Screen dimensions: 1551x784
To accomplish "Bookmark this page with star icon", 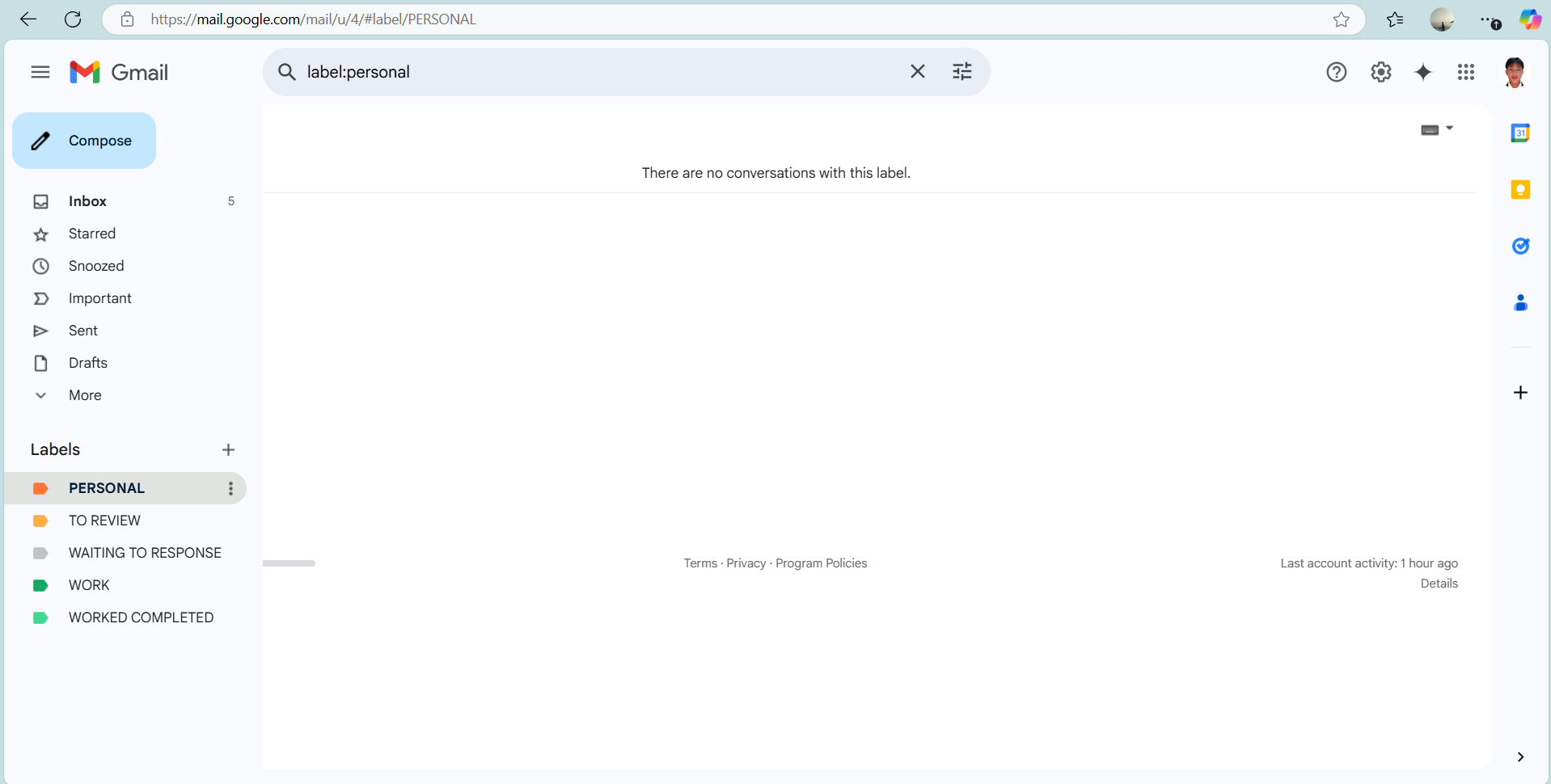I will [x=1342, y=19].
